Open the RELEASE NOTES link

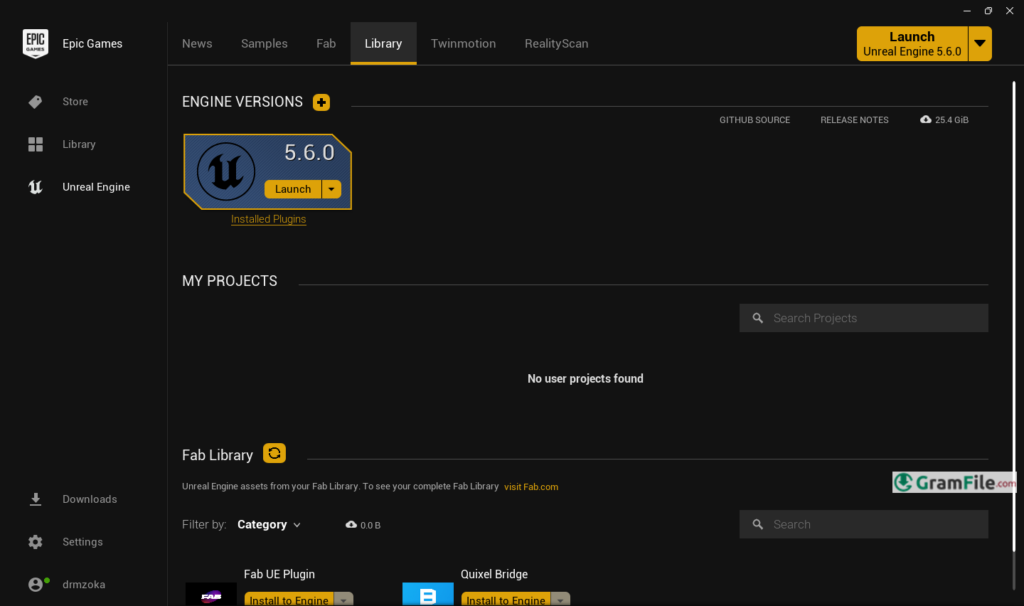coord(854,120)
